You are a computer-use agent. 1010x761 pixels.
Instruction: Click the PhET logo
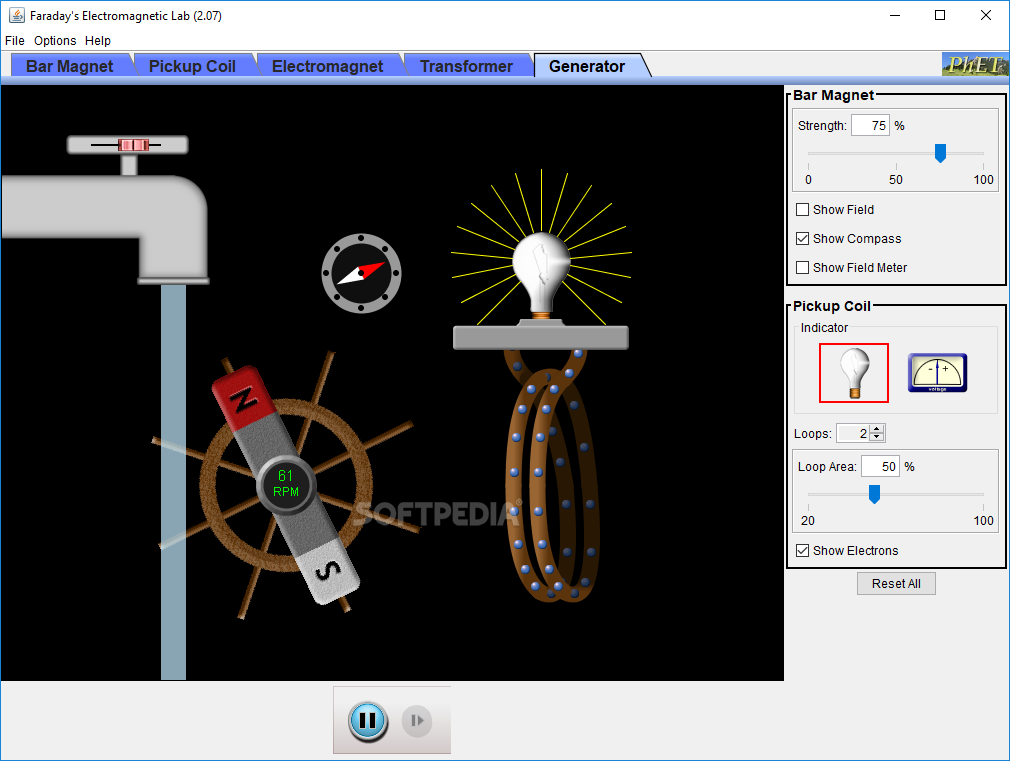point(975,64)
